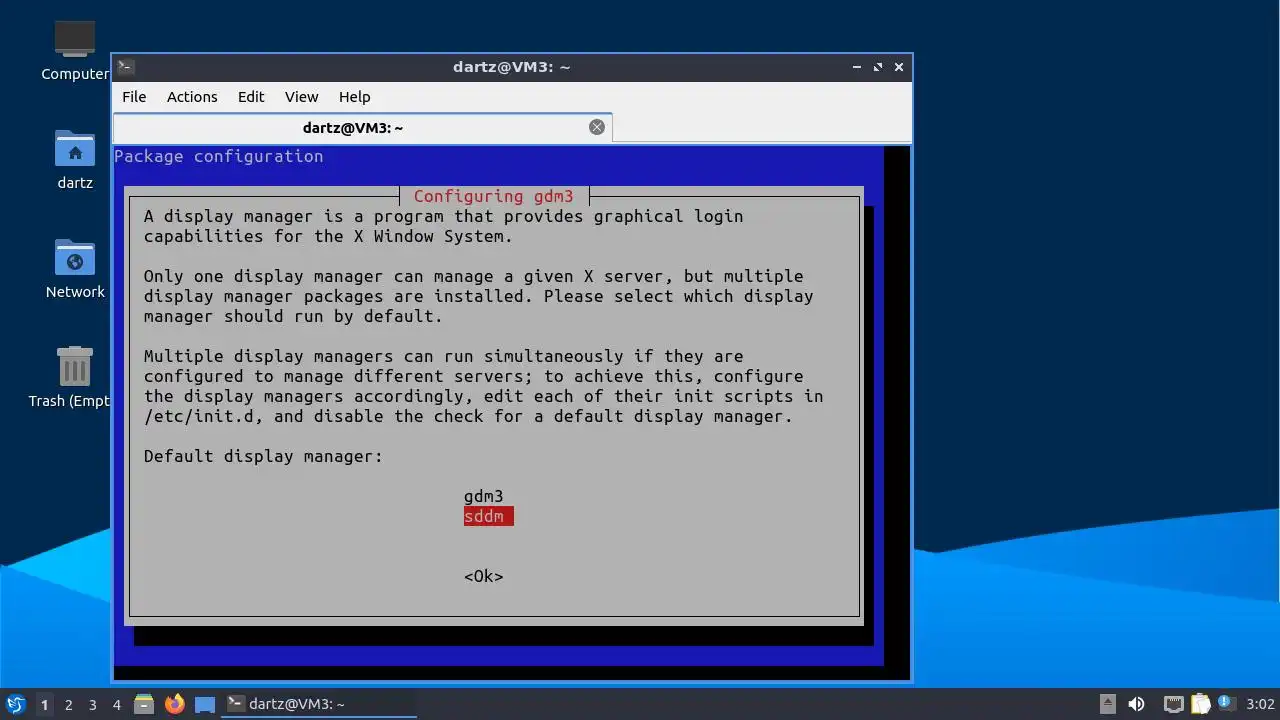This screenshot has width=1280, height=720.
Task: Open the volume control tray icon
Action: 1137,704
